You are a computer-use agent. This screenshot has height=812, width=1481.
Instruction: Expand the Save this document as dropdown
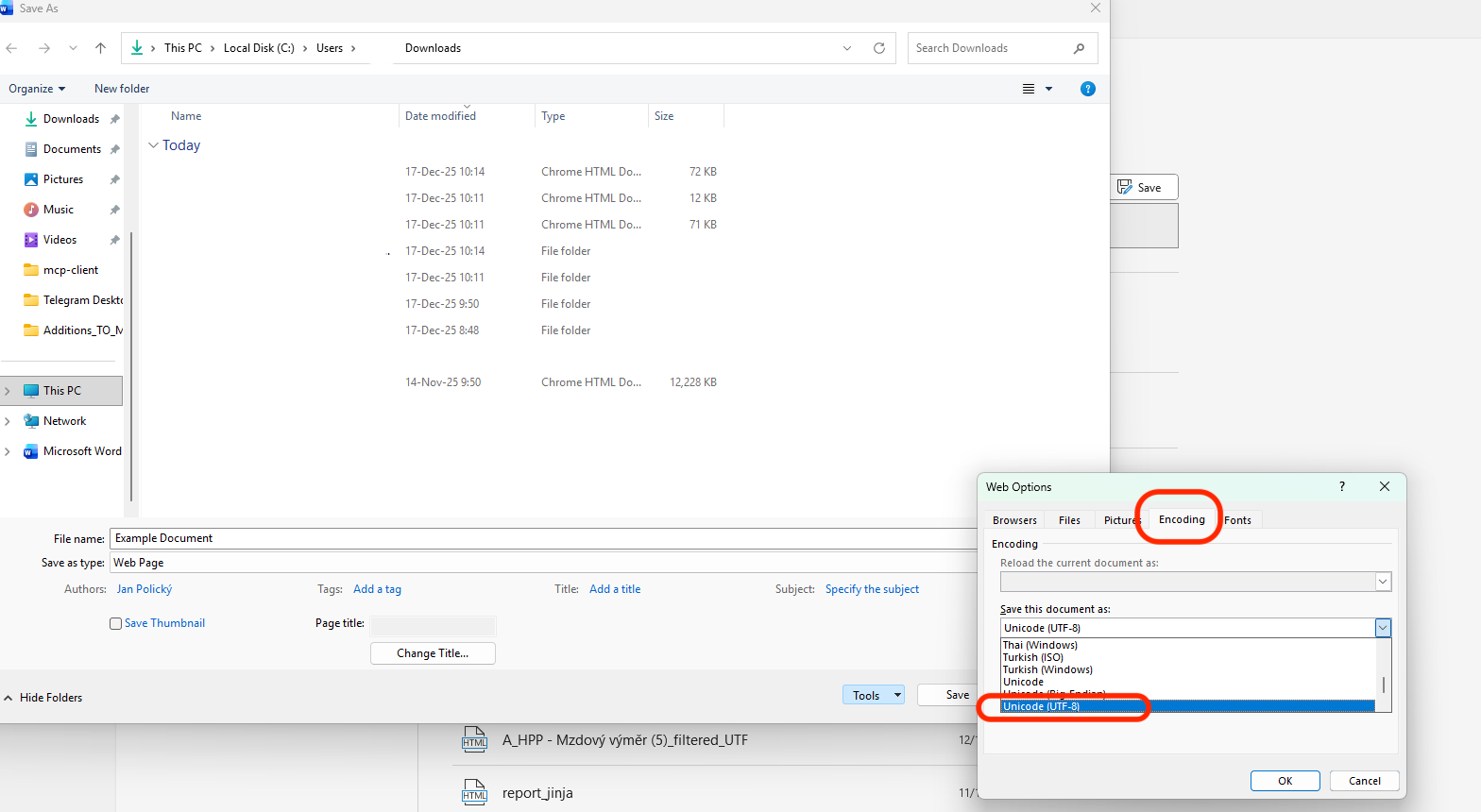[1383, 628]
